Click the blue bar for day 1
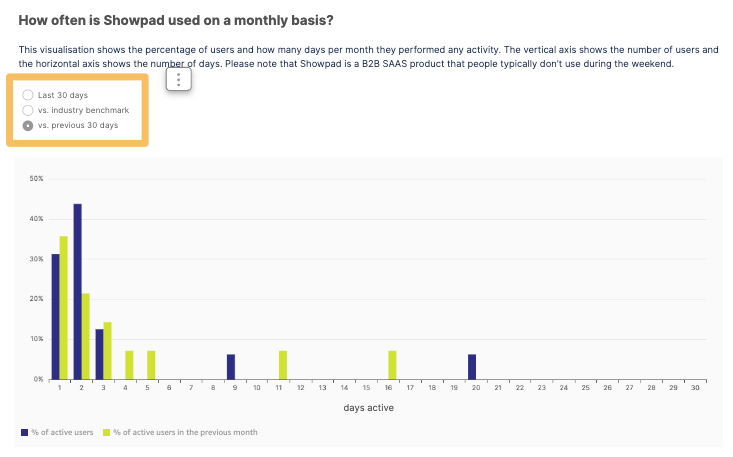The height and width of the screenshot is (457, 733). pos(56,316)
